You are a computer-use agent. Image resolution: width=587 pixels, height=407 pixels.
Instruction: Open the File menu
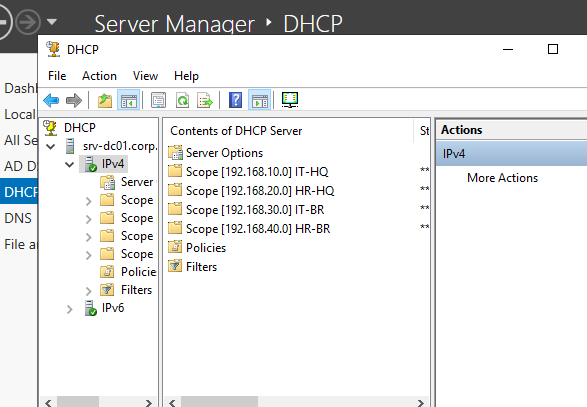click(x=57, y=76)
